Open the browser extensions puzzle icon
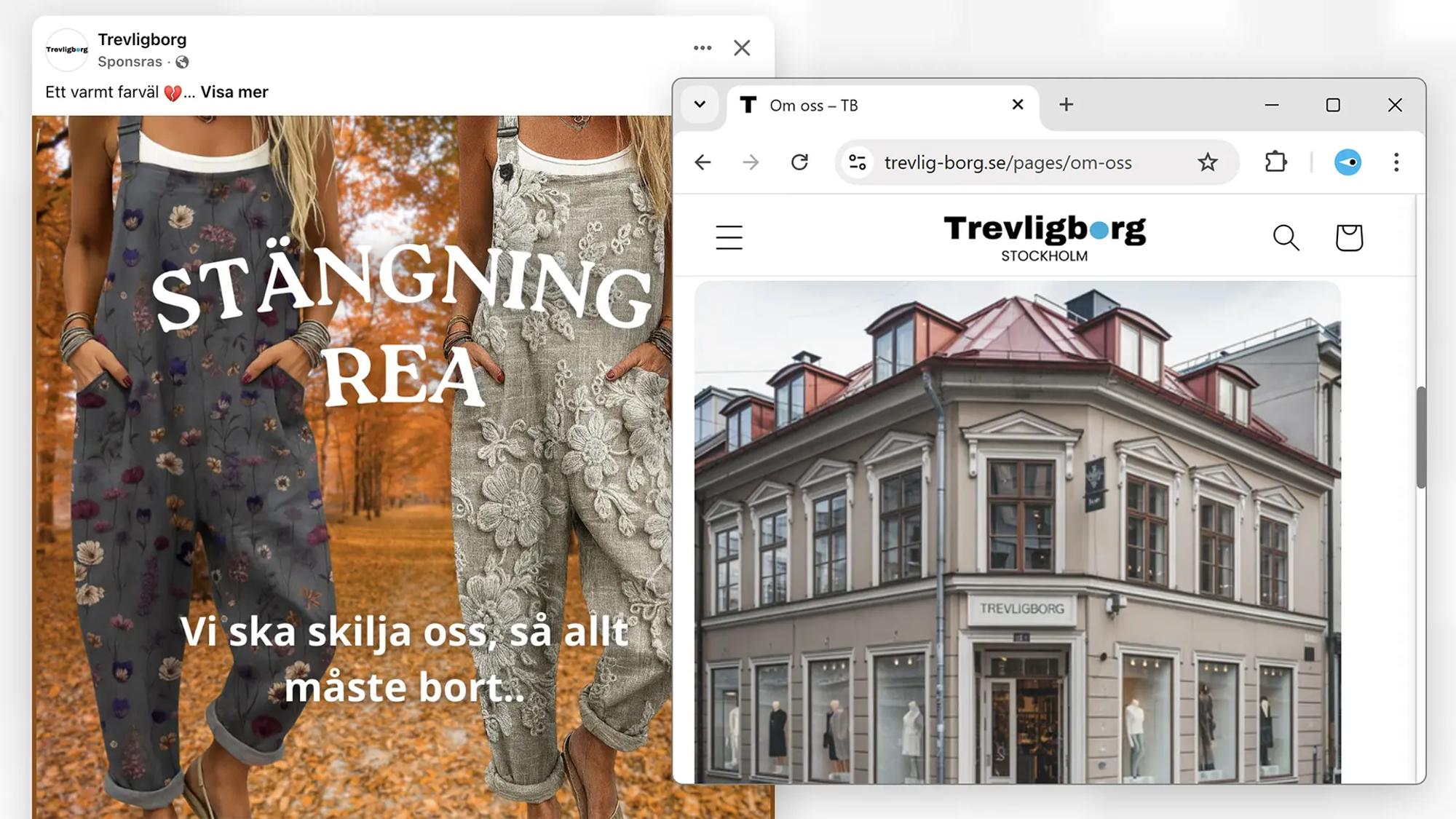The image size is (1456, 819). [x=1276, y=162]
